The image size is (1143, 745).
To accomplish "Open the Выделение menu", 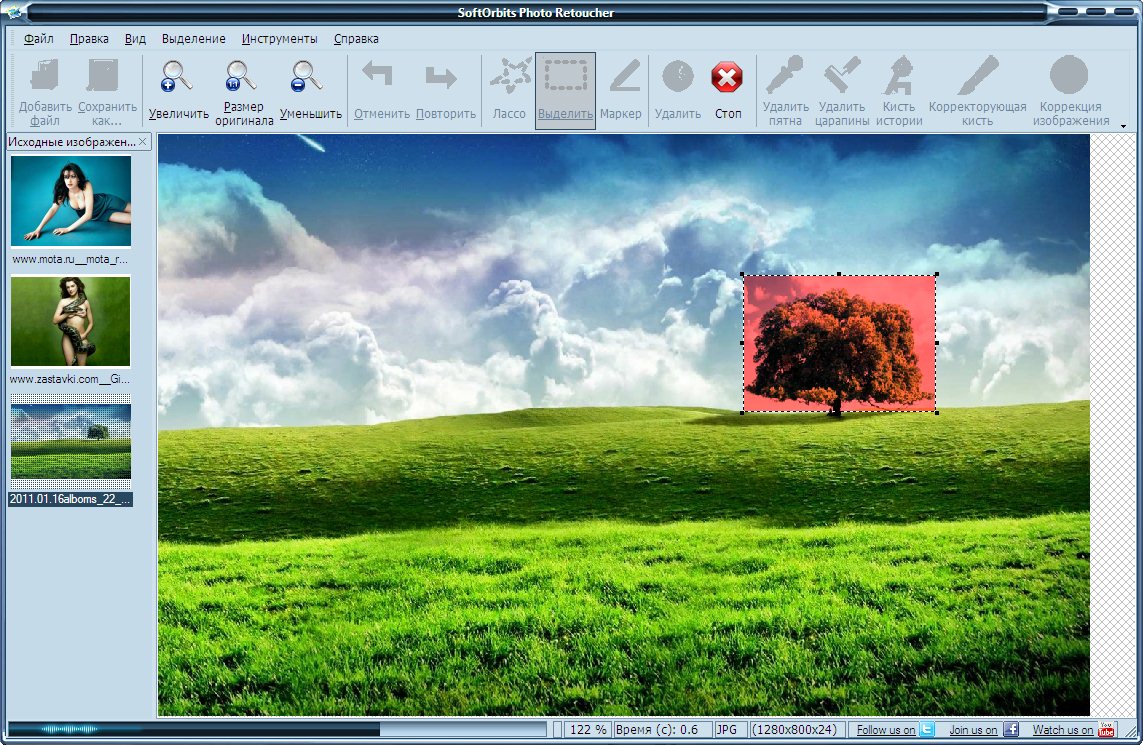I will coord(194,39).
